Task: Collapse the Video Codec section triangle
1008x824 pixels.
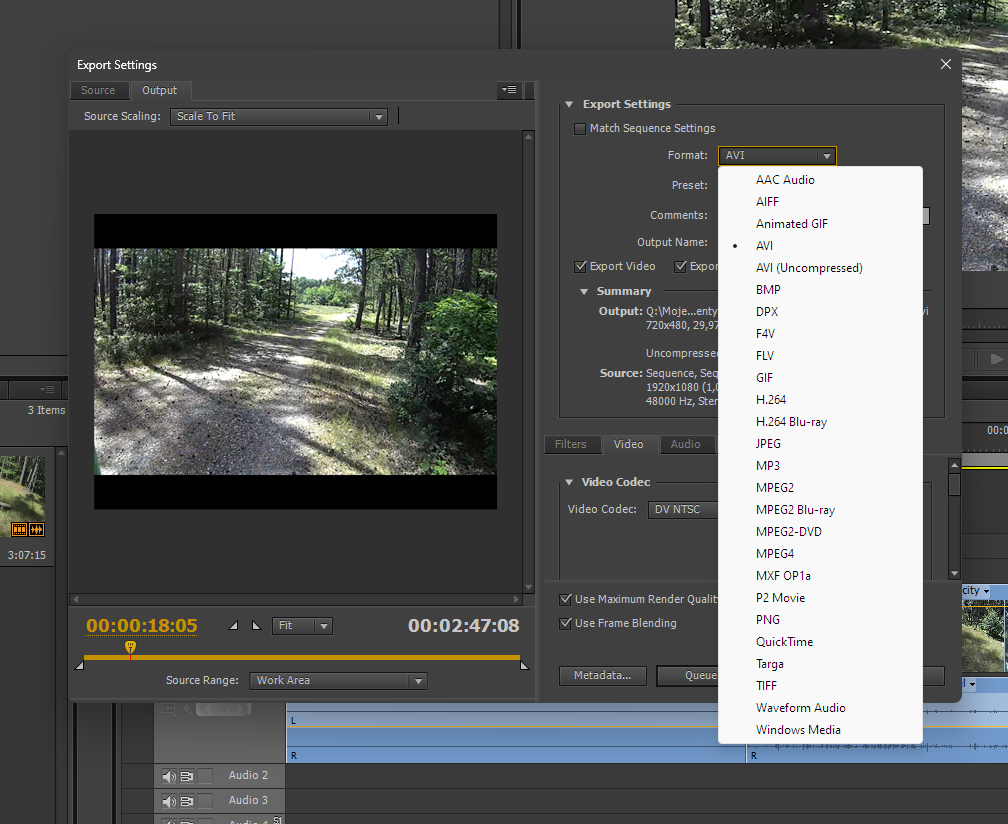Action: [x=569, y=482]
